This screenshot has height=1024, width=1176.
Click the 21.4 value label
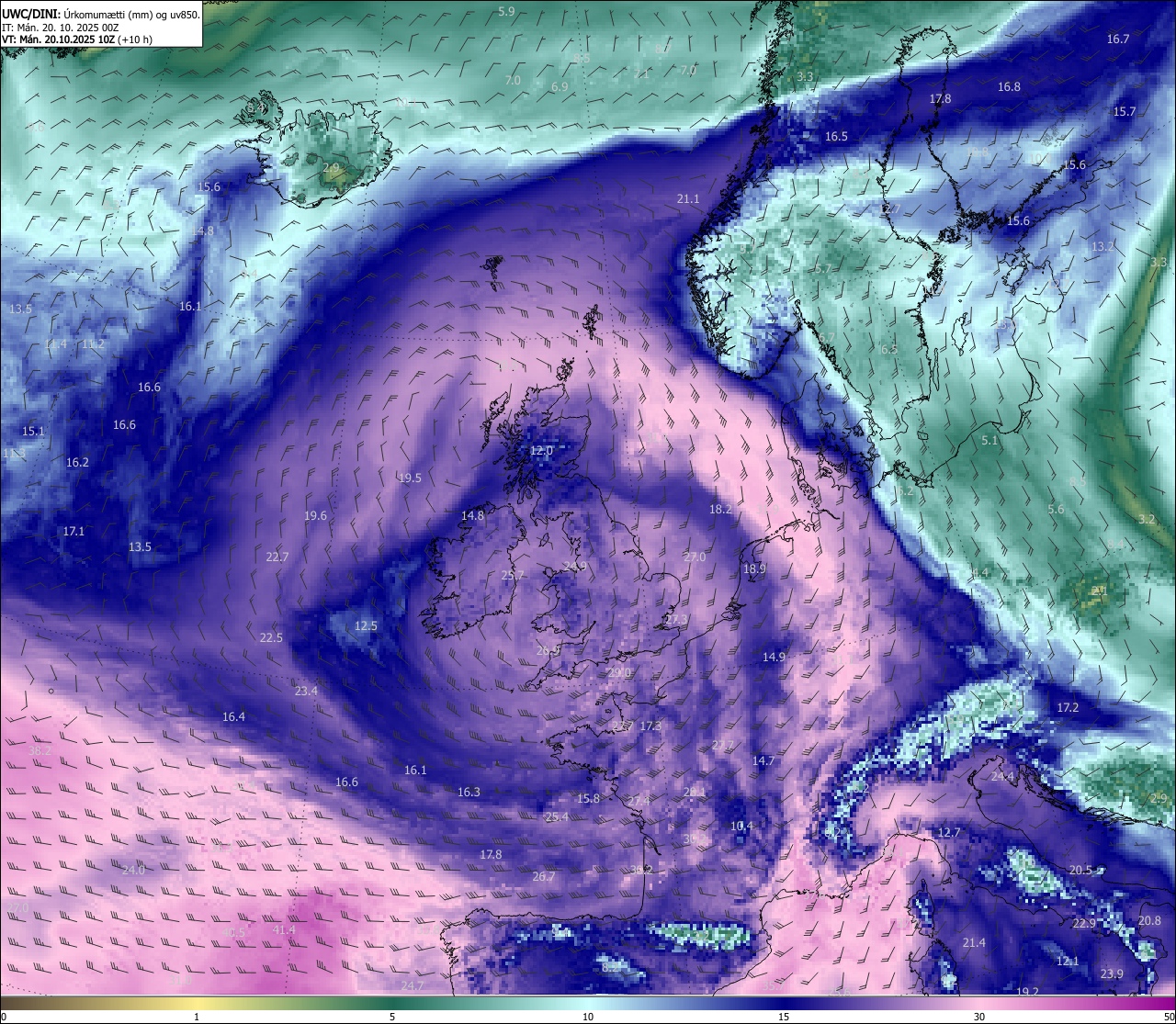tap(974, 942)
